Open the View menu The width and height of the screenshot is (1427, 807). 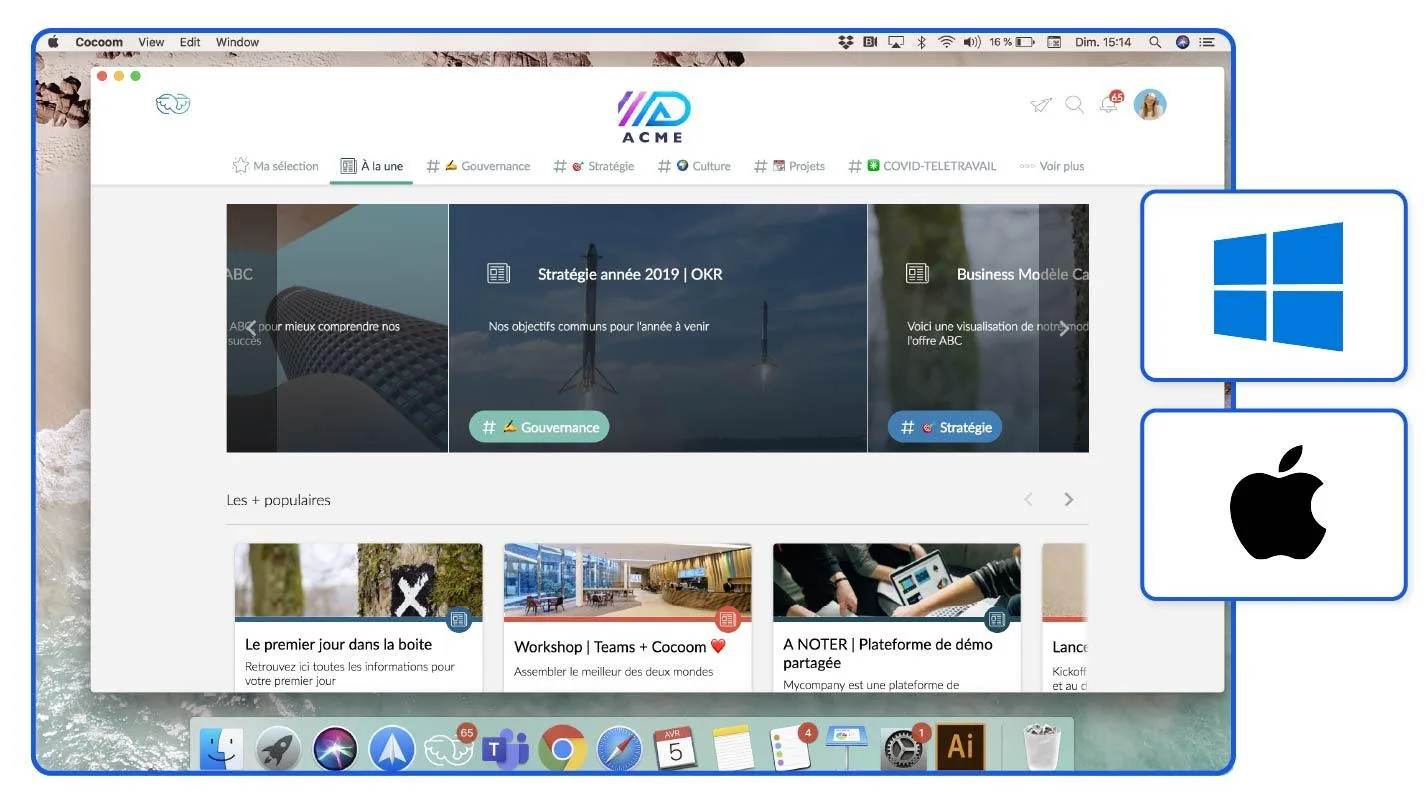click(151, 42)
